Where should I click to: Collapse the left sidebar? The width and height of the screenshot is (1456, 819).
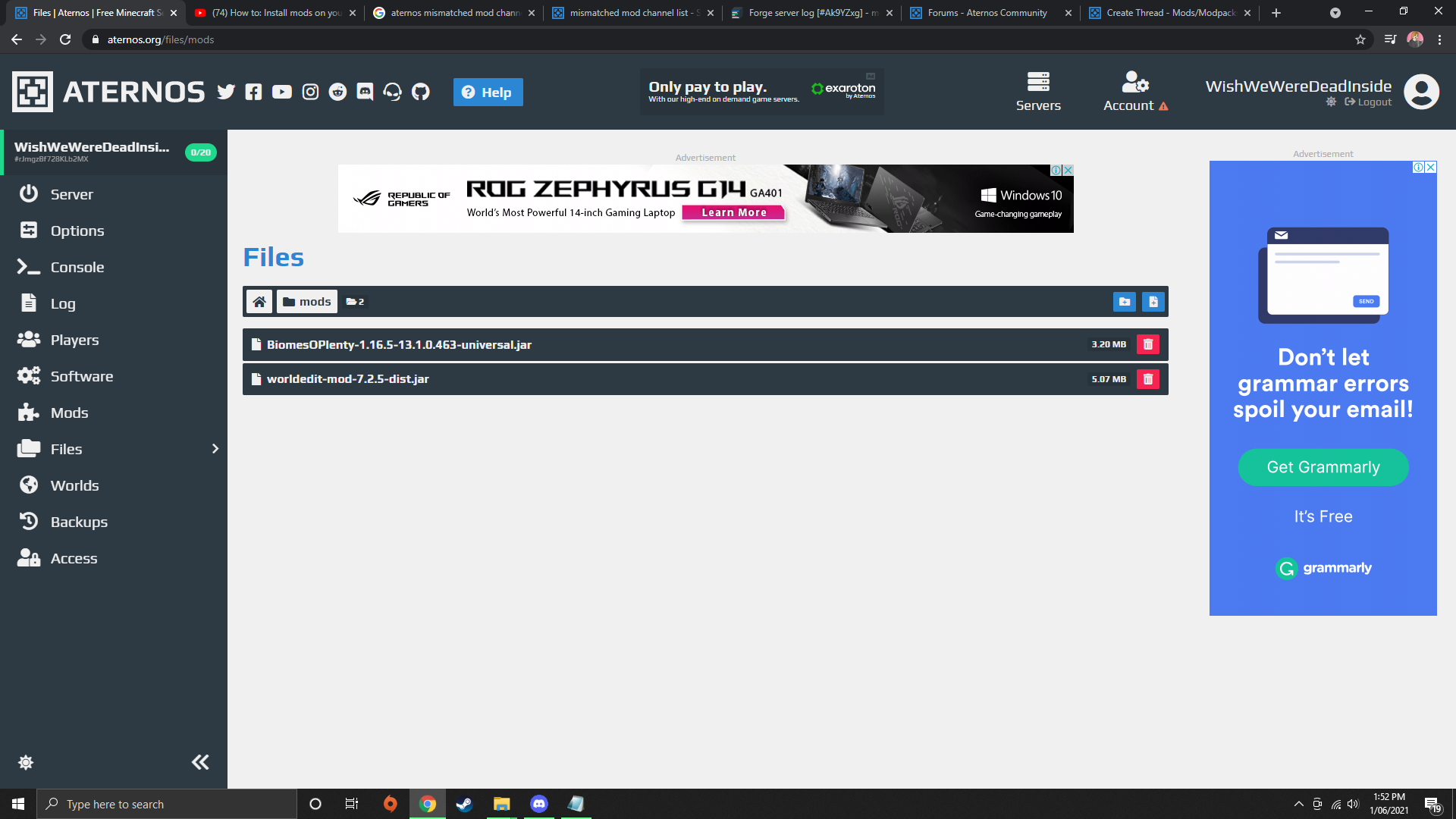pyautogui.click(x=200, y=762)
